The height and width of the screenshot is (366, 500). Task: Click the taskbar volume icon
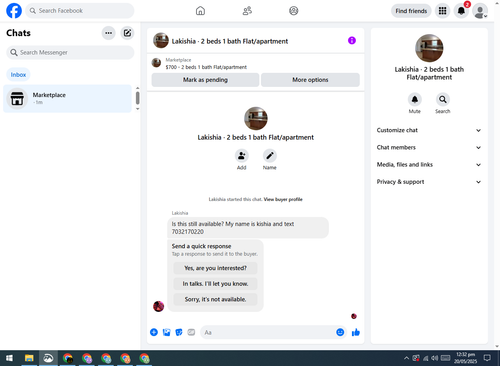tap(435, 358)
